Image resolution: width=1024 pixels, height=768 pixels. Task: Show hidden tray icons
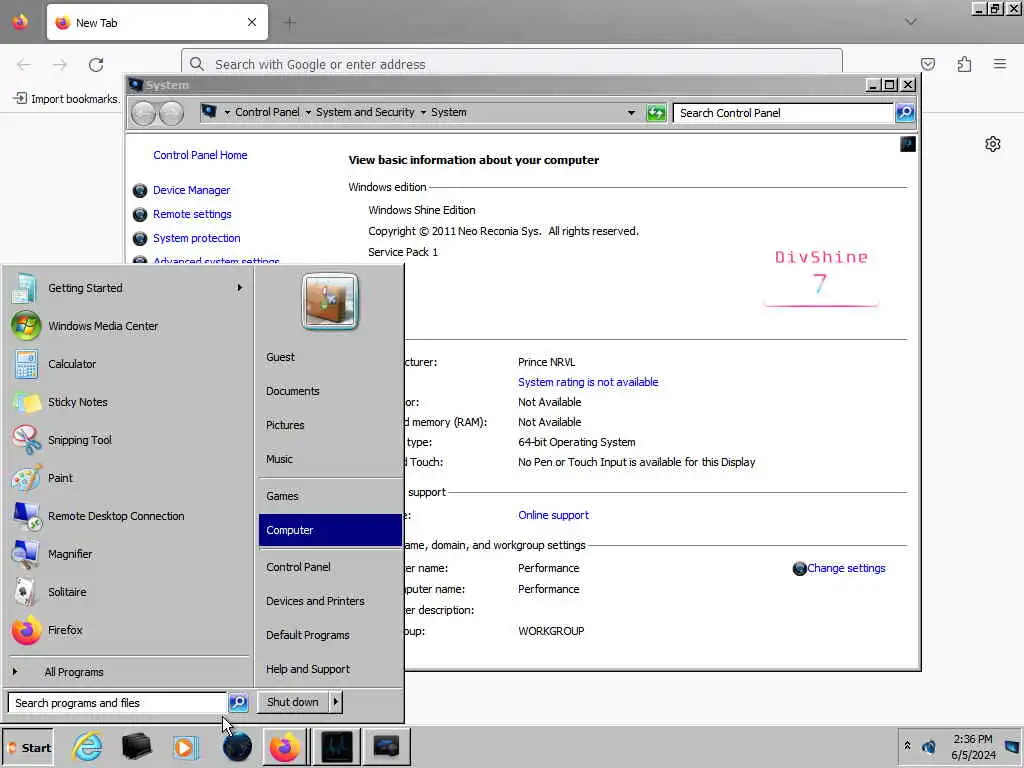point(907,746)
